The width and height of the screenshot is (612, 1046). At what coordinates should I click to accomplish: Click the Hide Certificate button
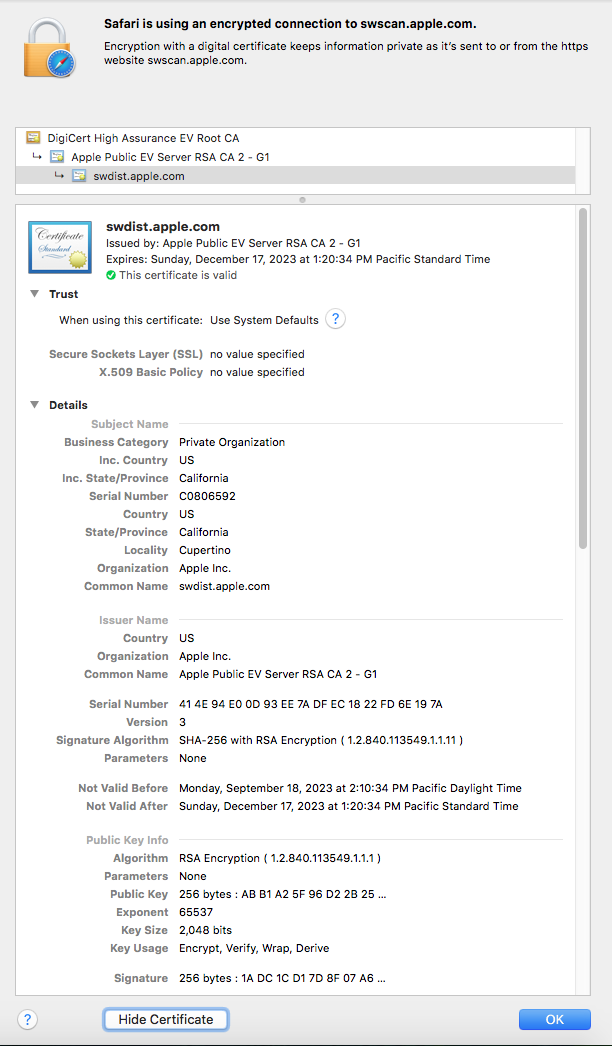166,1019
